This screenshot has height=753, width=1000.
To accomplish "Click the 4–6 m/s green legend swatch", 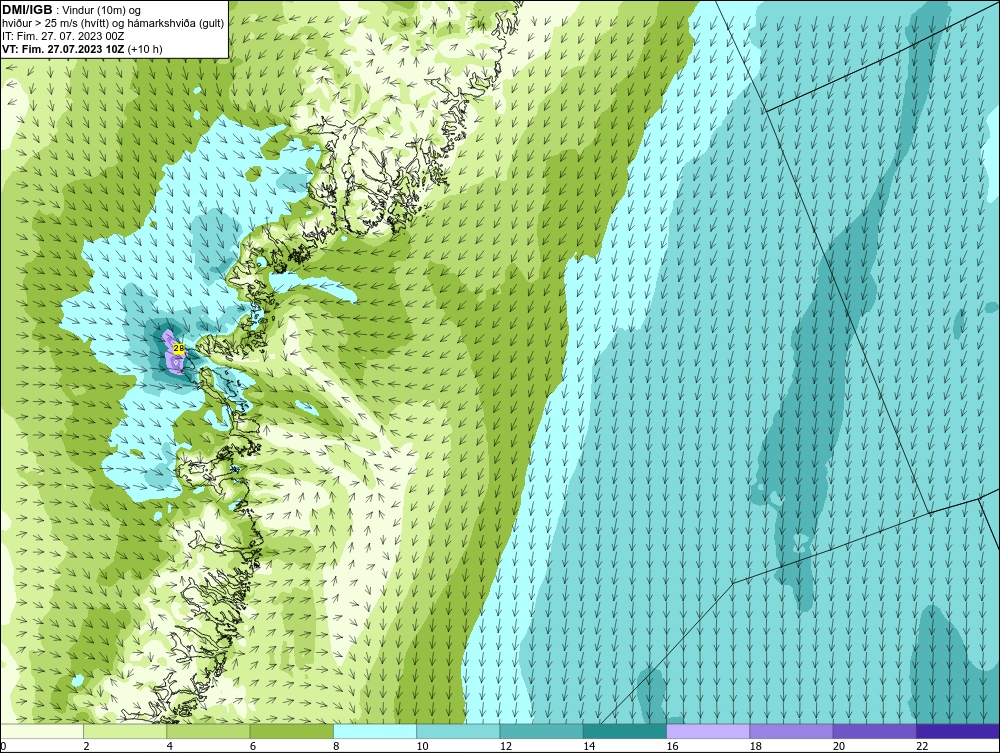I will pos(208,731).
